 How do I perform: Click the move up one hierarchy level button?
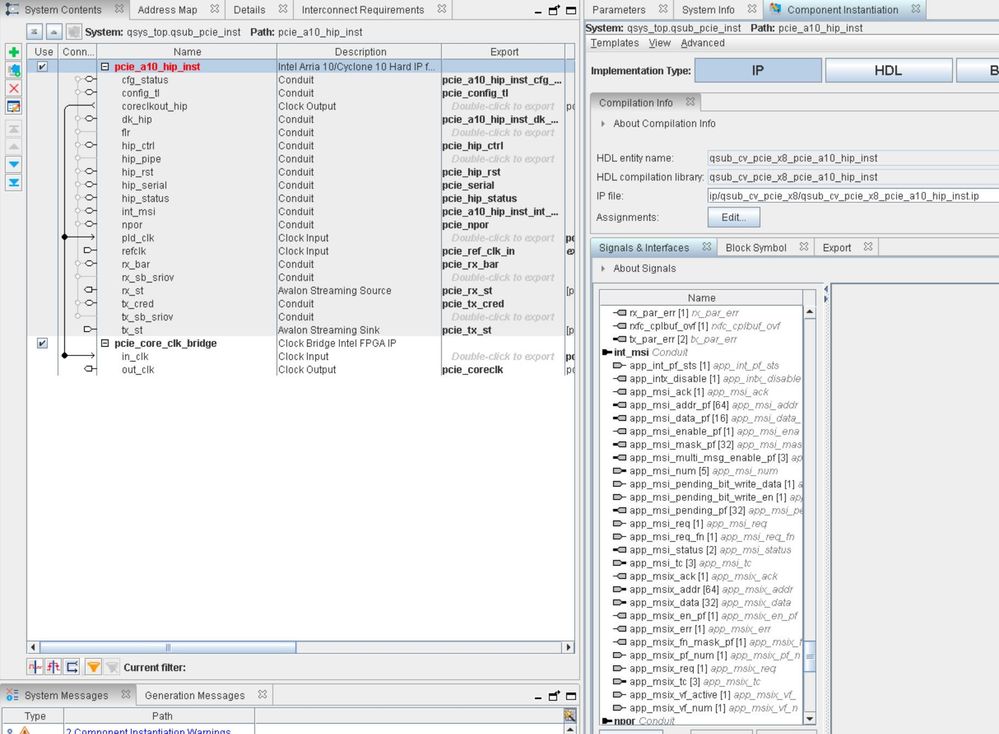pos(54,32)
